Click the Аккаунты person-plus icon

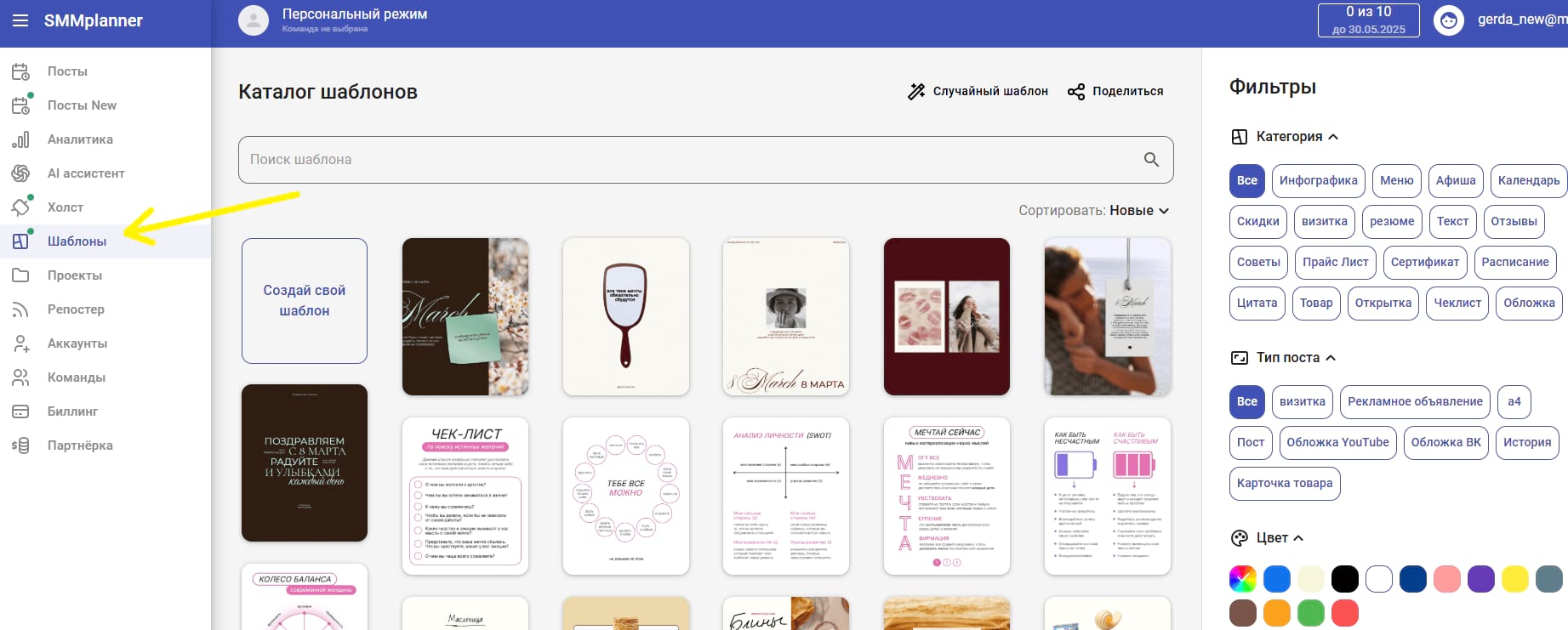tap(20, 343)
